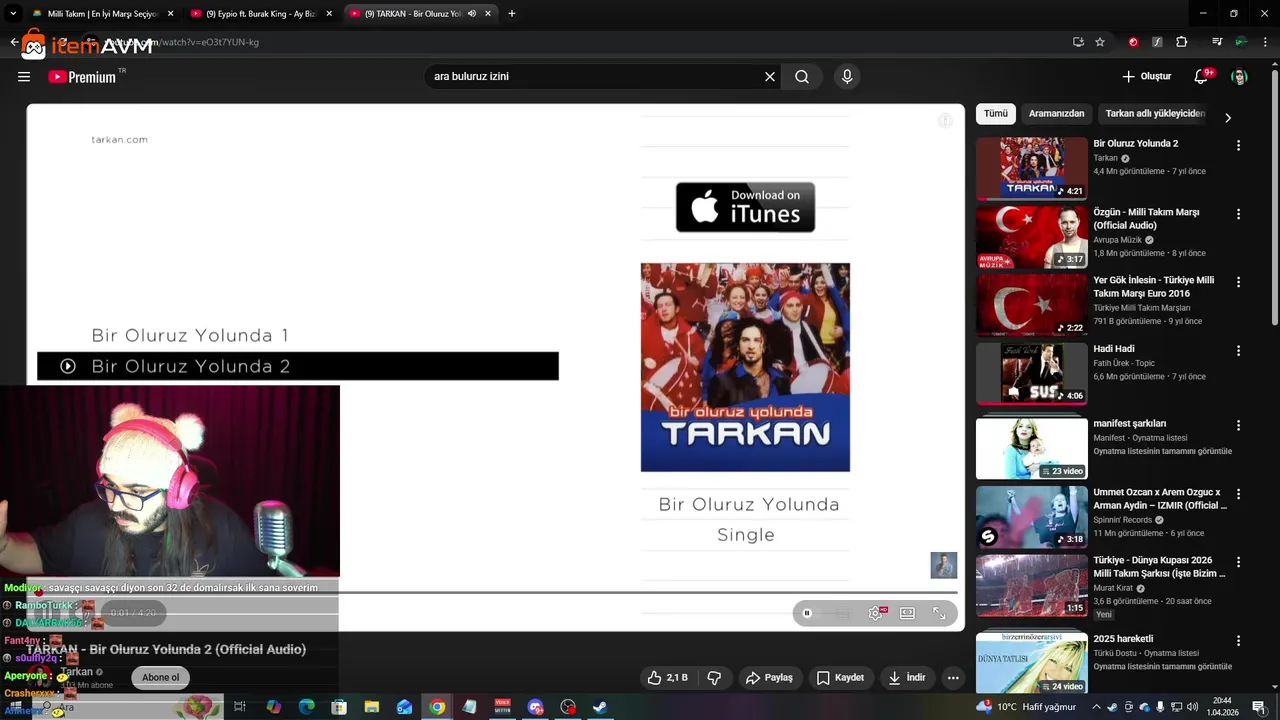The height and width of the screenshot is (720, 1280).
Task: Enter fullscreen in the video player
Action: pos(939,613)
